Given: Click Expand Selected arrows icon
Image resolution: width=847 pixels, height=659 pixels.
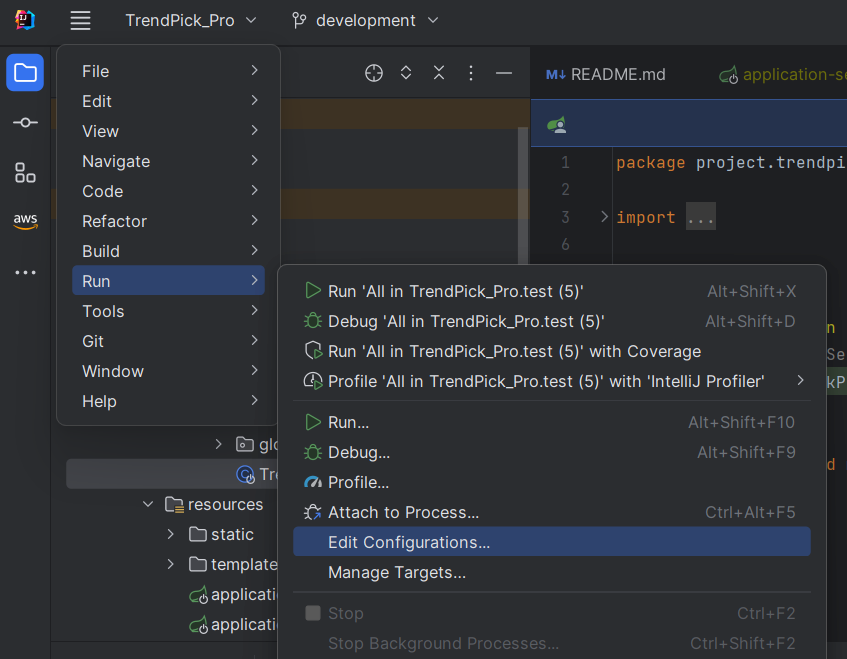Looking at the screenshot, I should pos(406,72).
